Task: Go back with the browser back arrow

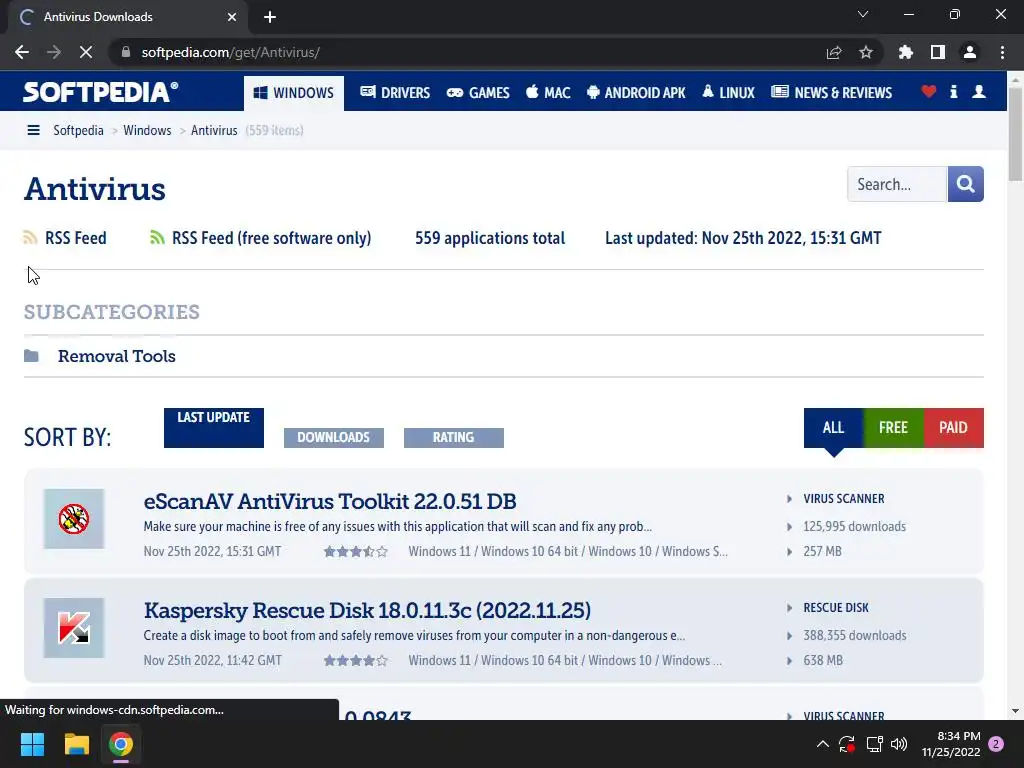Action: pyautogui.click(x=22, y=52)
